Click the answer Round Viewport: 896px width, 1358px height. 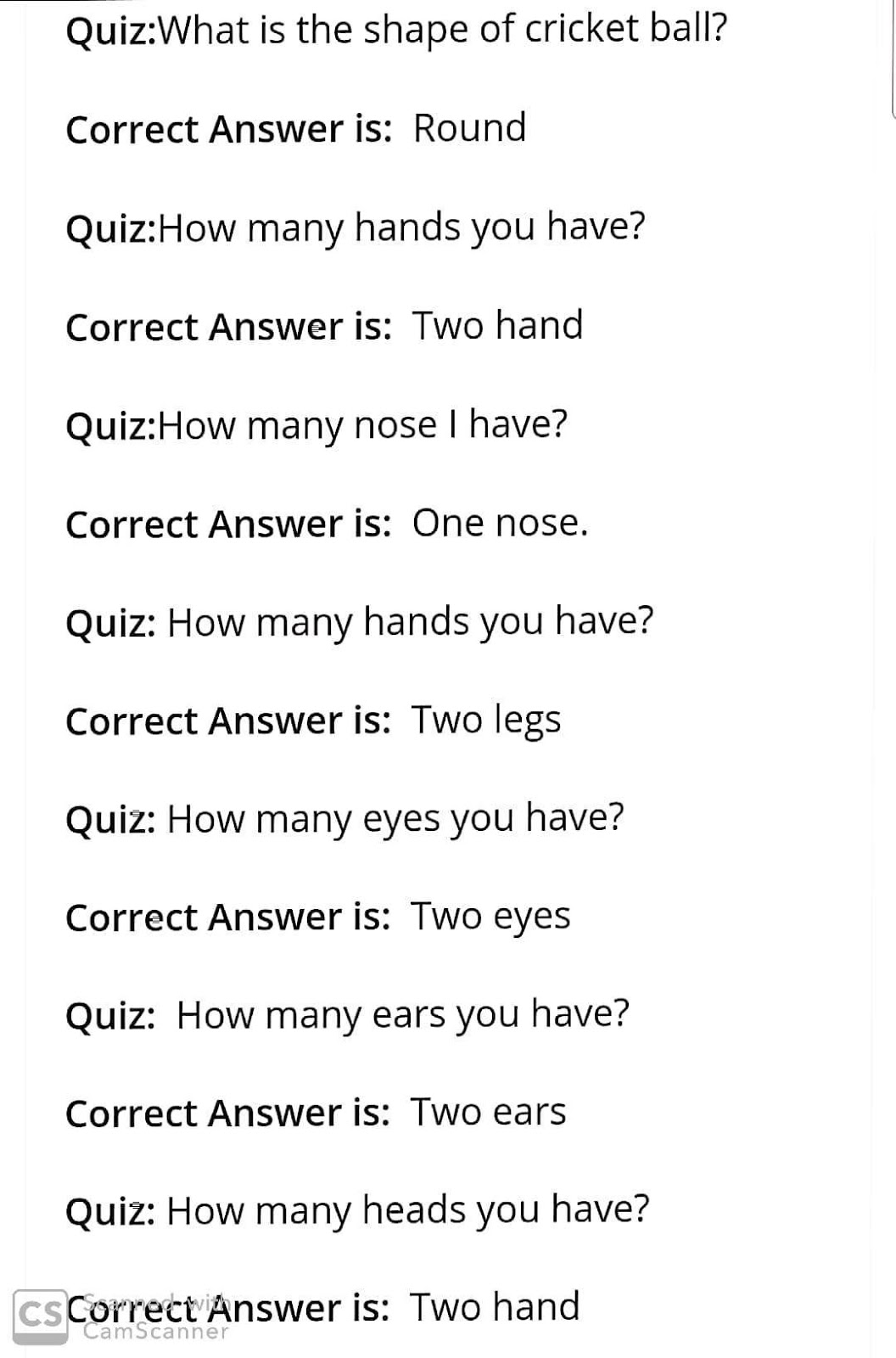click(x=469, y=128)
